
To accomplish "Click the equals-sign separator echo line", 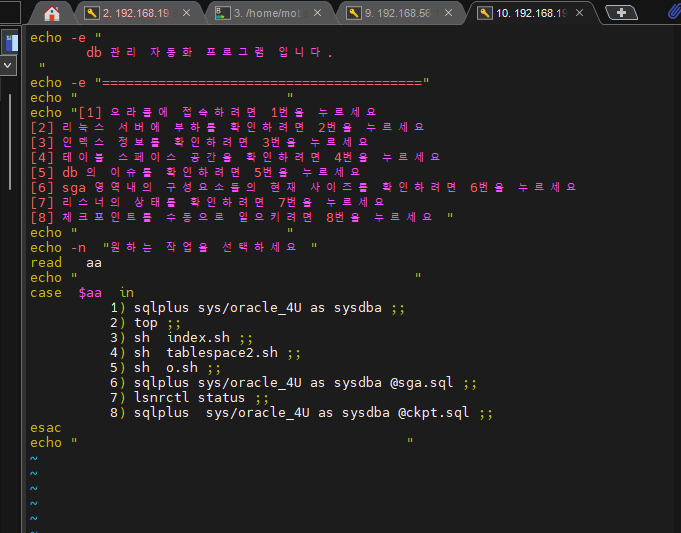I will (x=230, y=82).
